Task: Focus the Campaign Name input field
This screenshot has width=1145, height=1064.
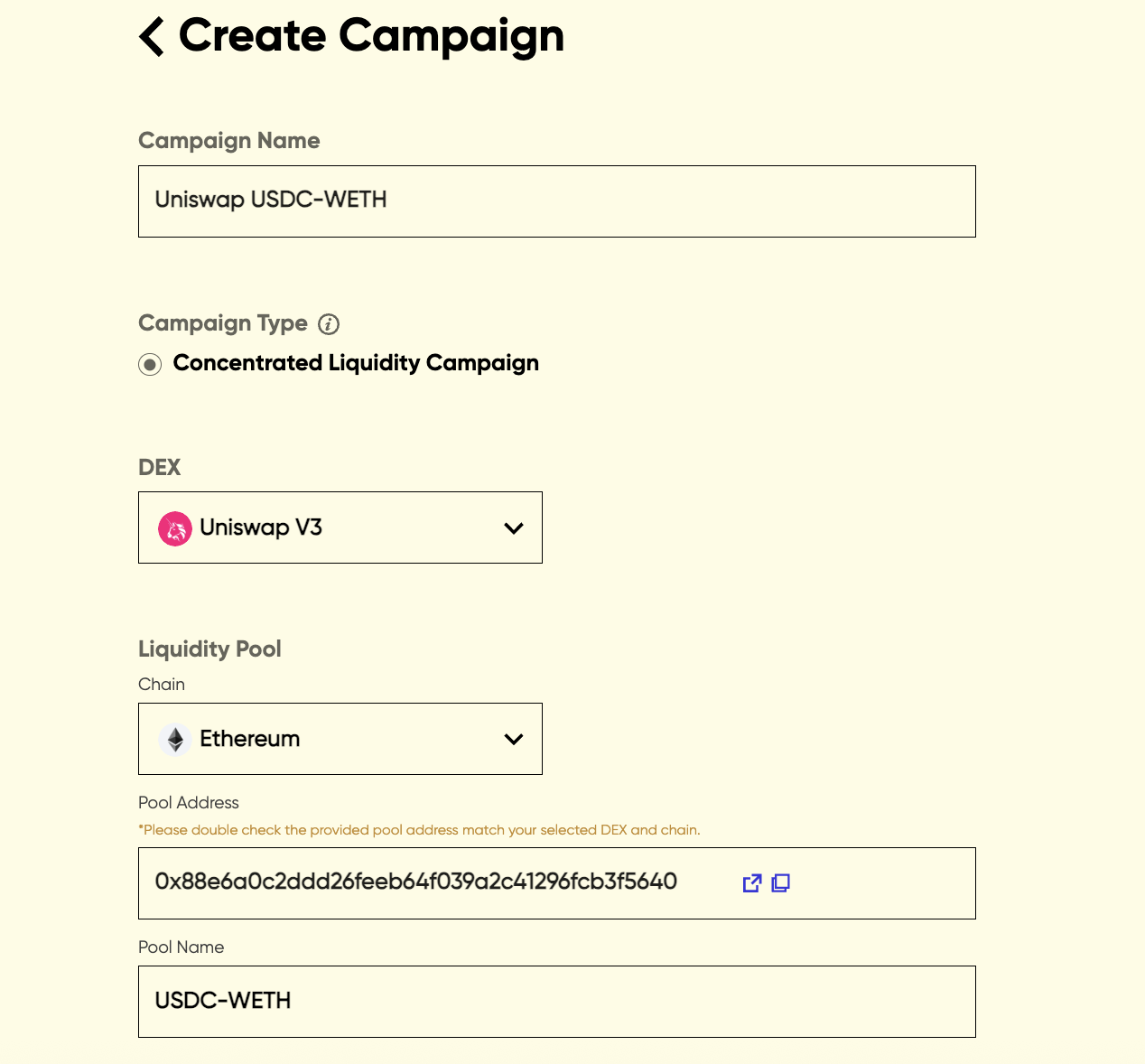Action: pyautogui.click(x=556, y=201)
